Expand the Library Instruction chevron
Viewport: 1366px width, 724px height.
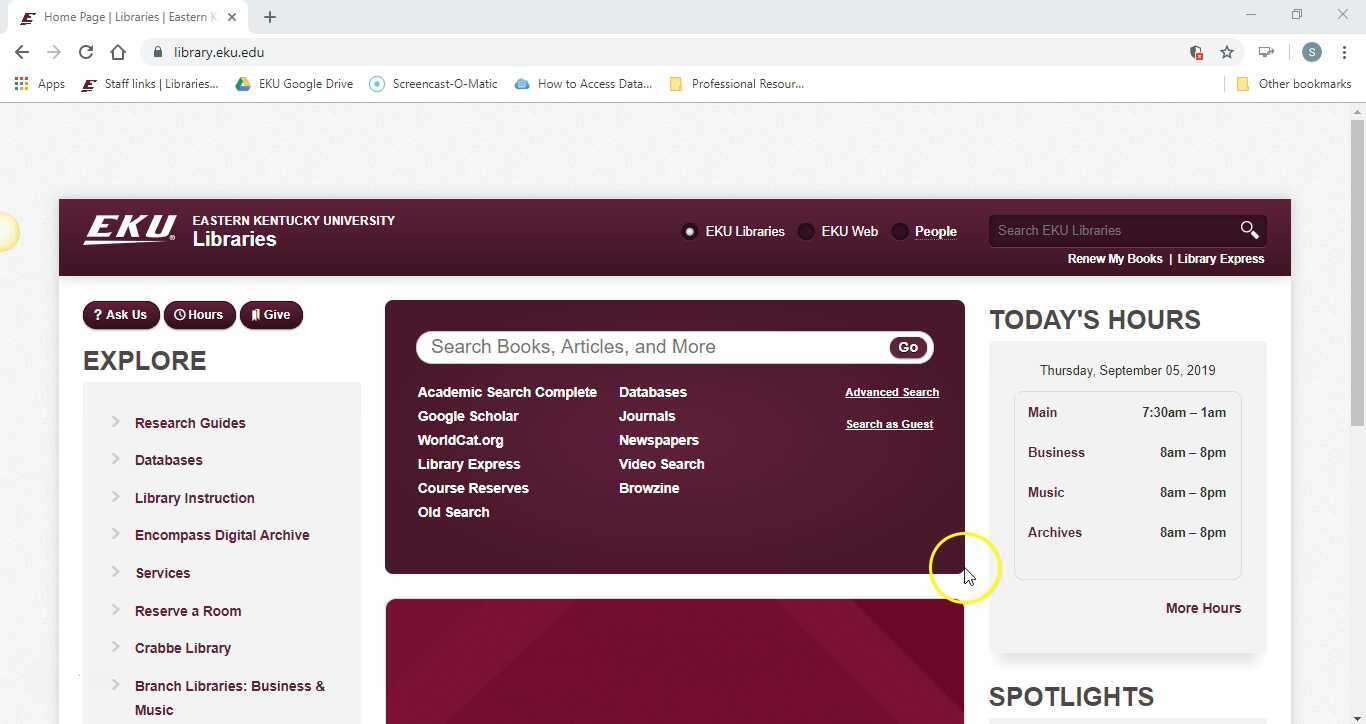coord(116,496)
